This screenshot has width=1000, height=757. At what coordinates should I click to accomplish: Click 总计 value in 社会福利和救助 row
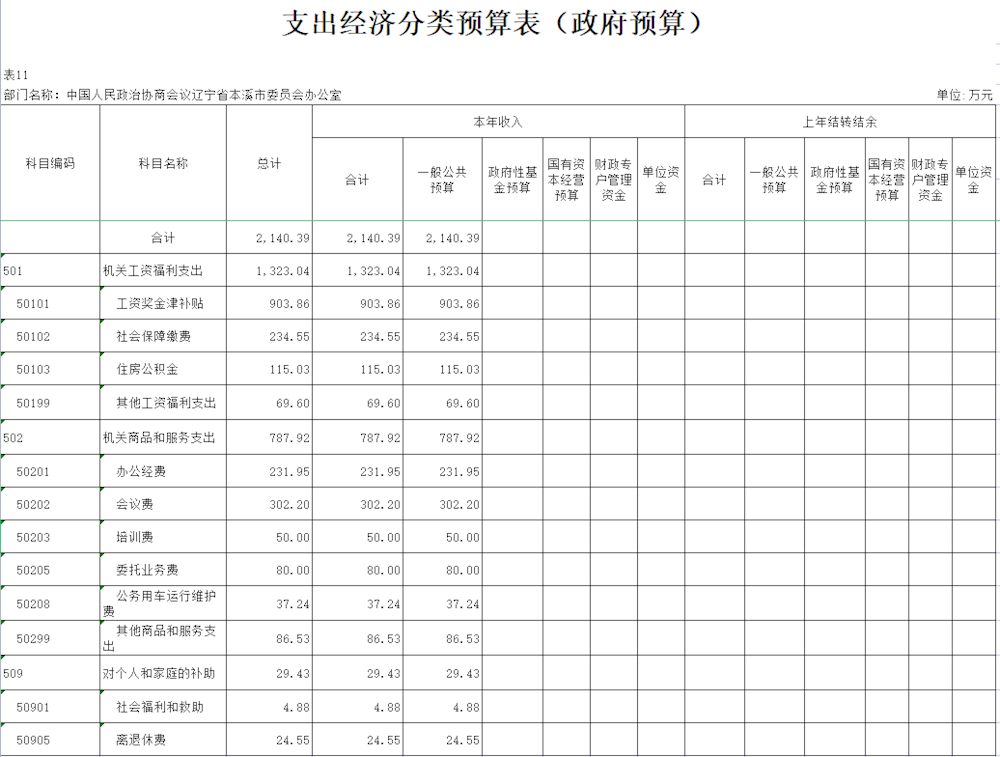[x=269, y=707]
